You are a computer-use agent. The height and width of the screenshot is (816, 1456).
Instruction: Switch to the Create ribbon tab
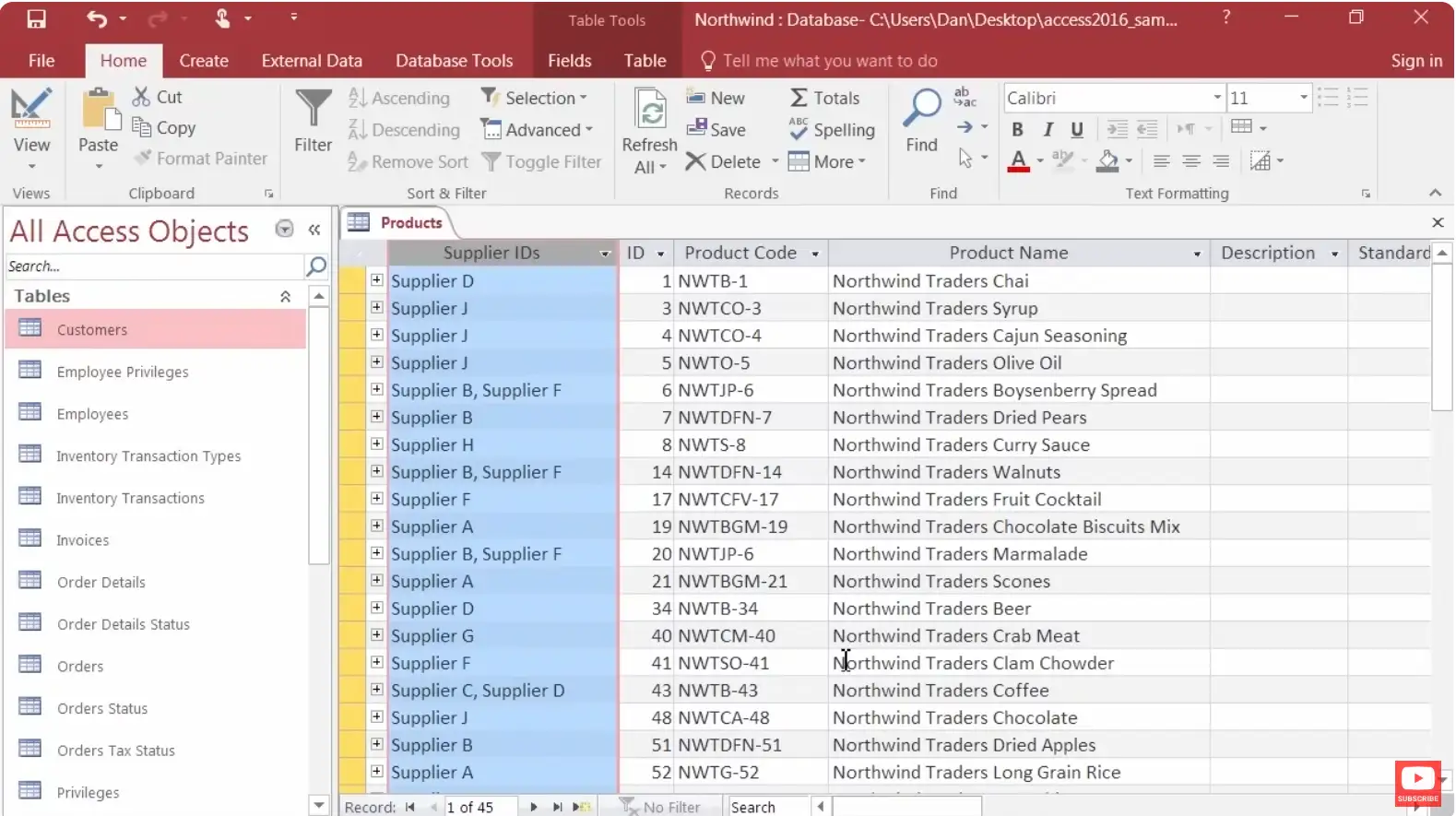pos(204,61)
